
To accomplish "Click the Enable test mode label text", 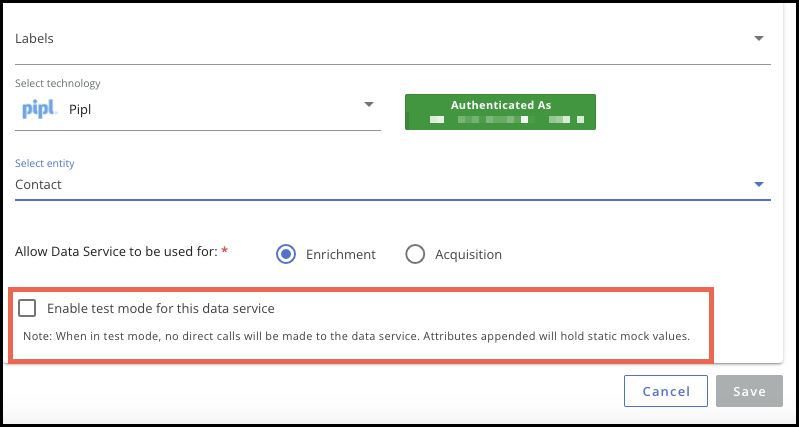I will 161,308.
